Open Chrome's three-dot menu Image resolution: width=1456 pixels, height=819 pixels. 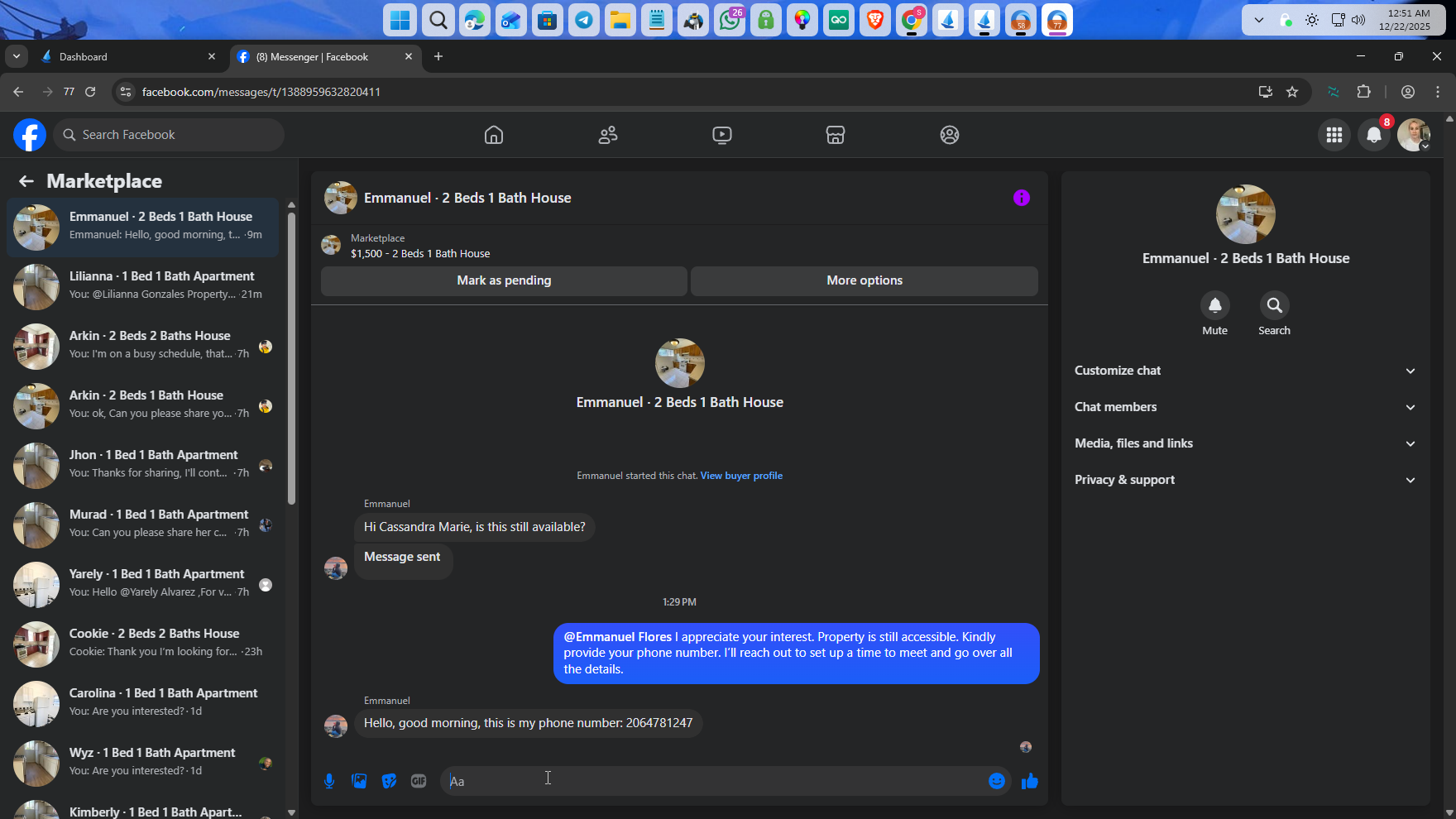tap(1438, 92)
